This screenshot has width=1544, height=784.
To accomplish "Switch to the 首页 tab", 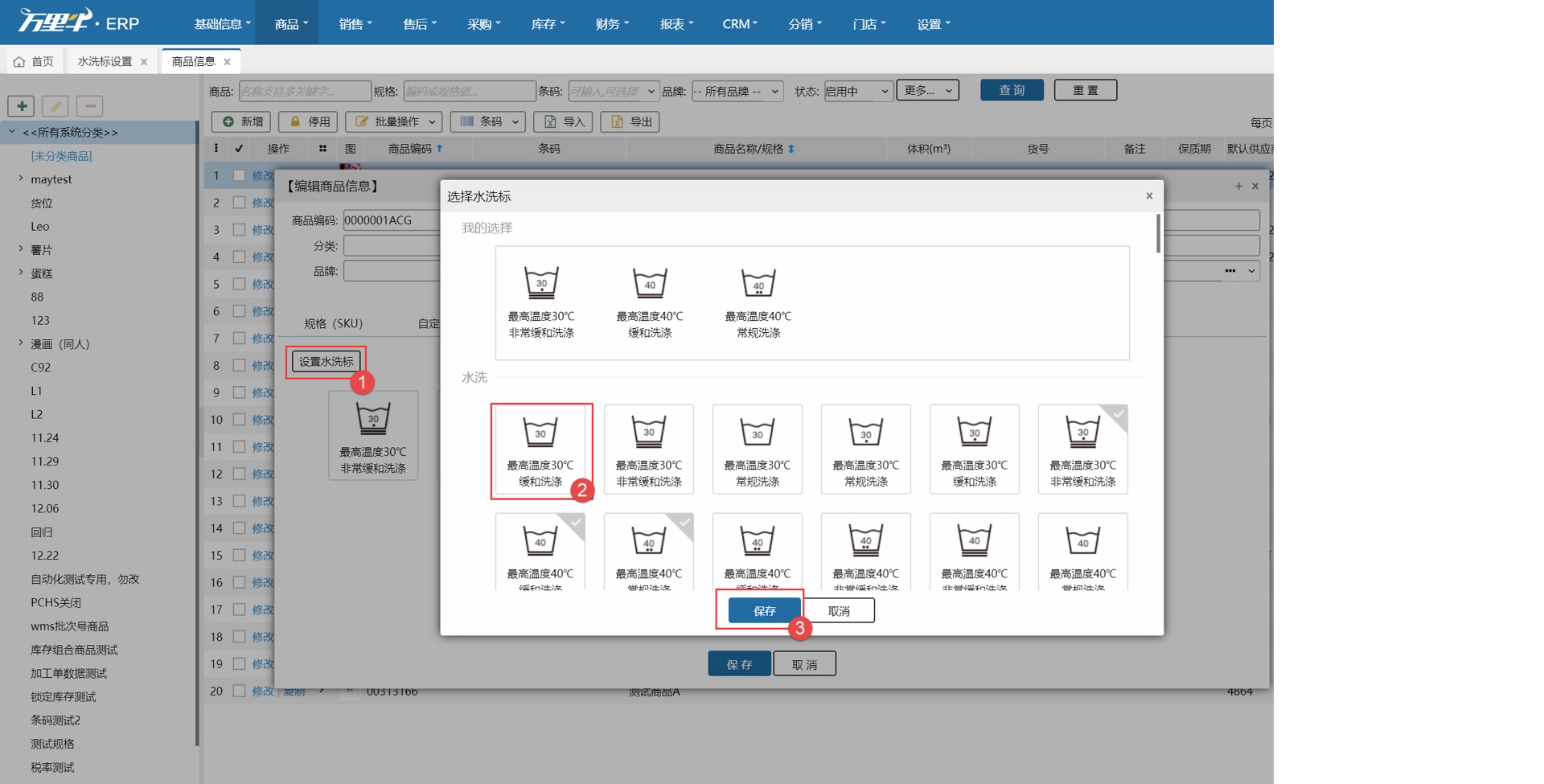I will point(34,62).
